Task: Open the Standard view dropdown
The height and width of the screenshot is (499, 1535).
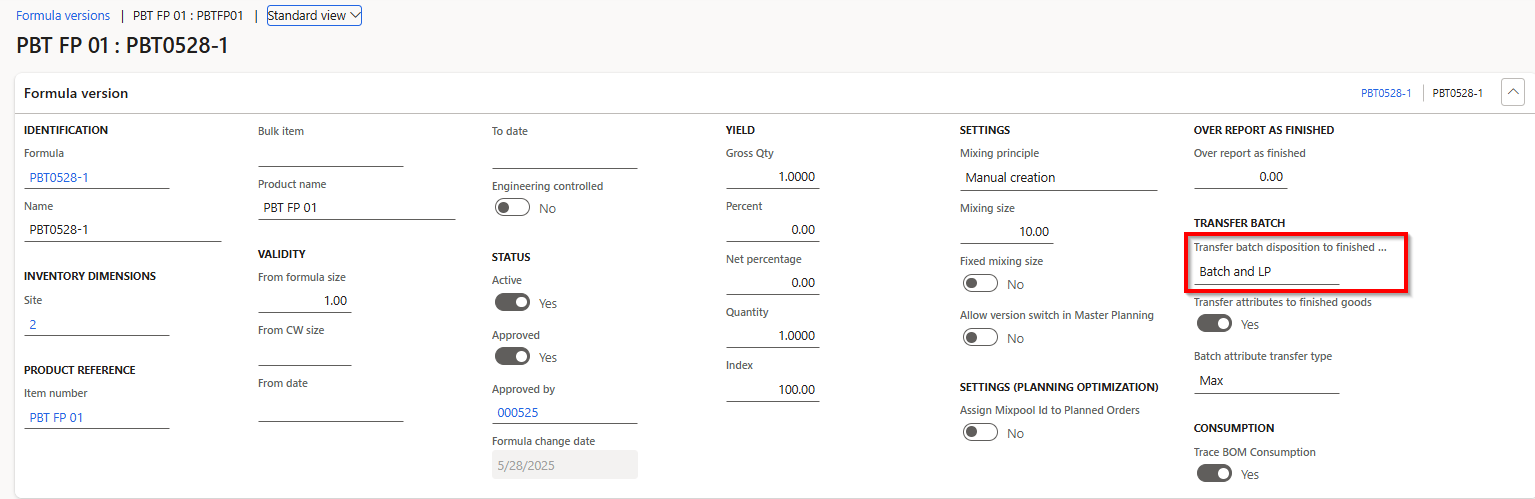Action: click(314, 16)
